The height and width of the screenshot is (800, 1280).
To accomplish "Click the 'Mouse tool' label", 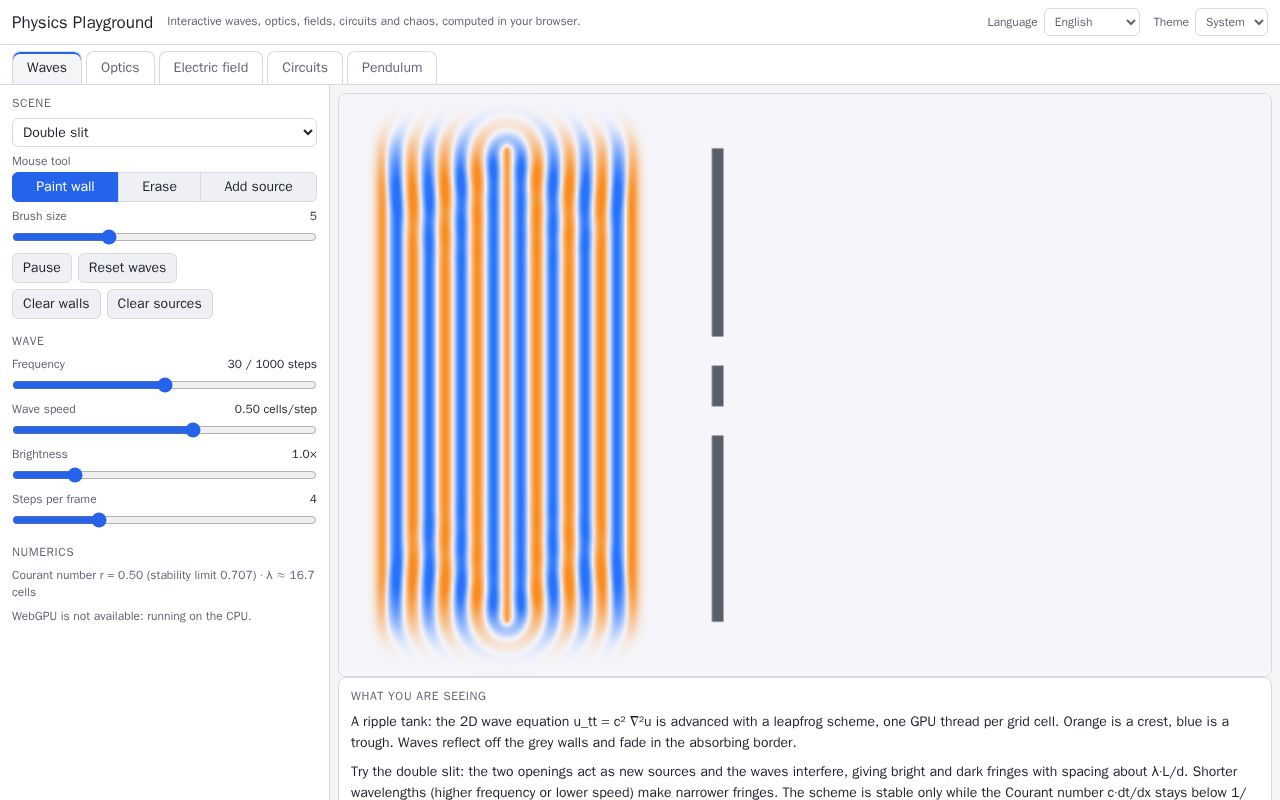I will (41, 161).
